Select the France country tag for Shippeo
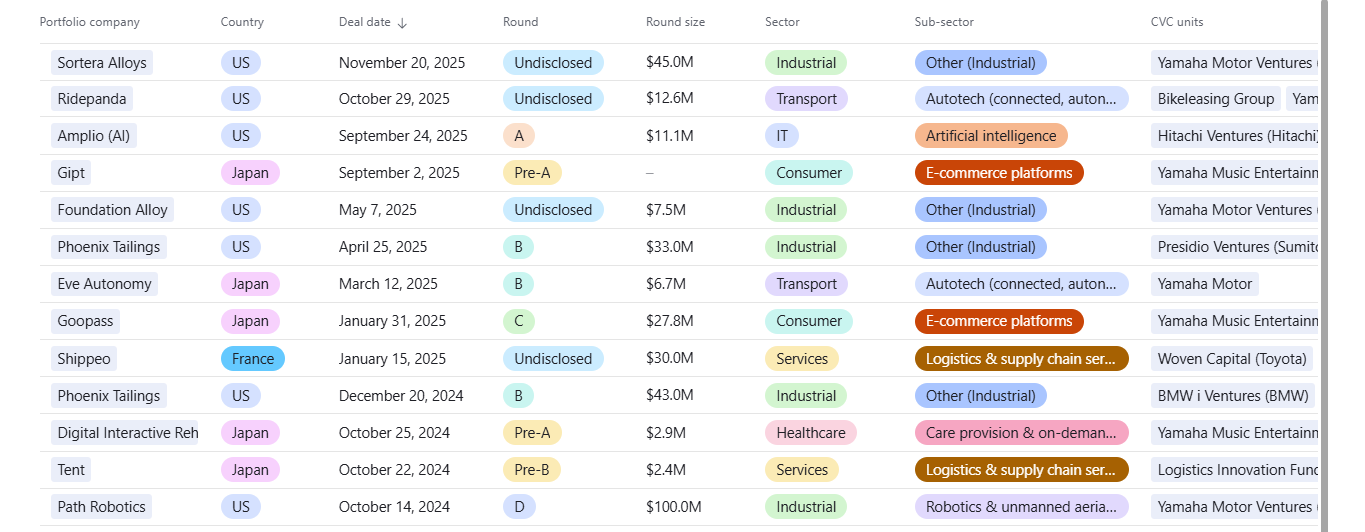The width and height of the screenshot is (1365, 532). 252,359
